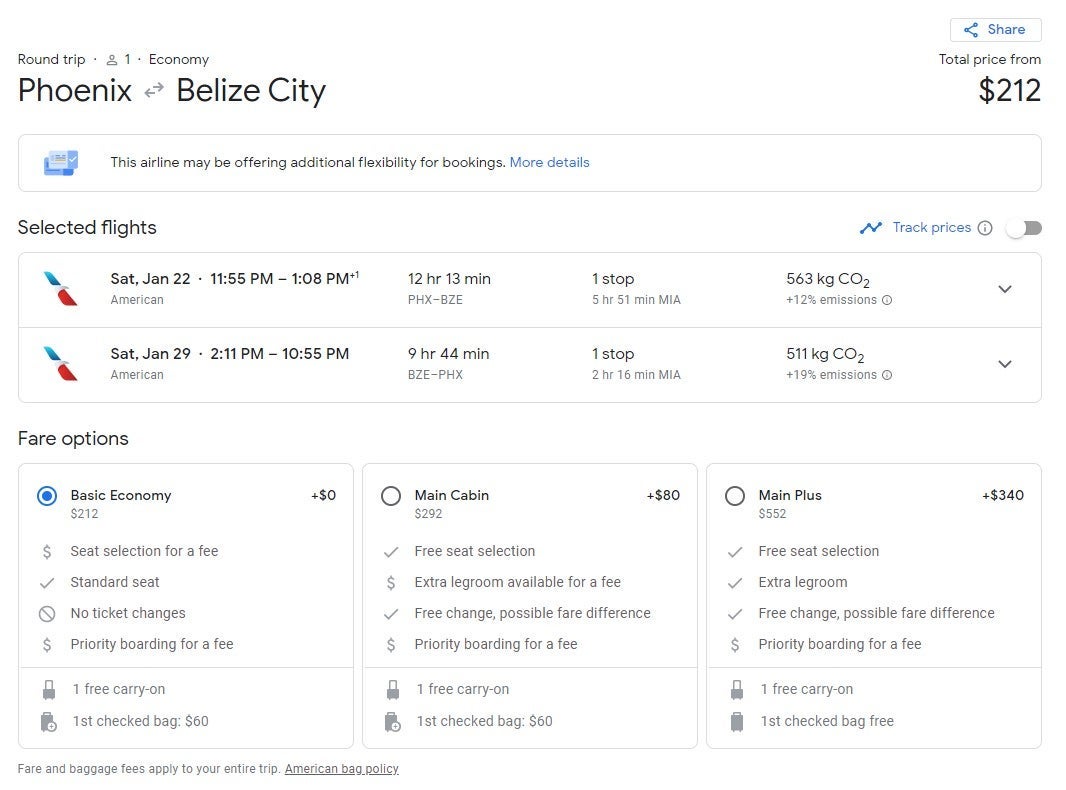Image resolution: width=1066 pixels, height=790 pixels.
Task: Click the No ticket changes icon
Action: (47, 613)
